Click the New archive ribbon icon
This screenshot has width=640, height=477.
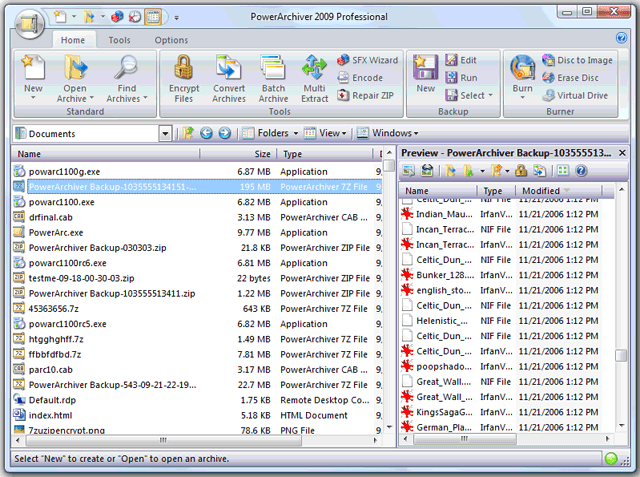[x=33, y=67]
